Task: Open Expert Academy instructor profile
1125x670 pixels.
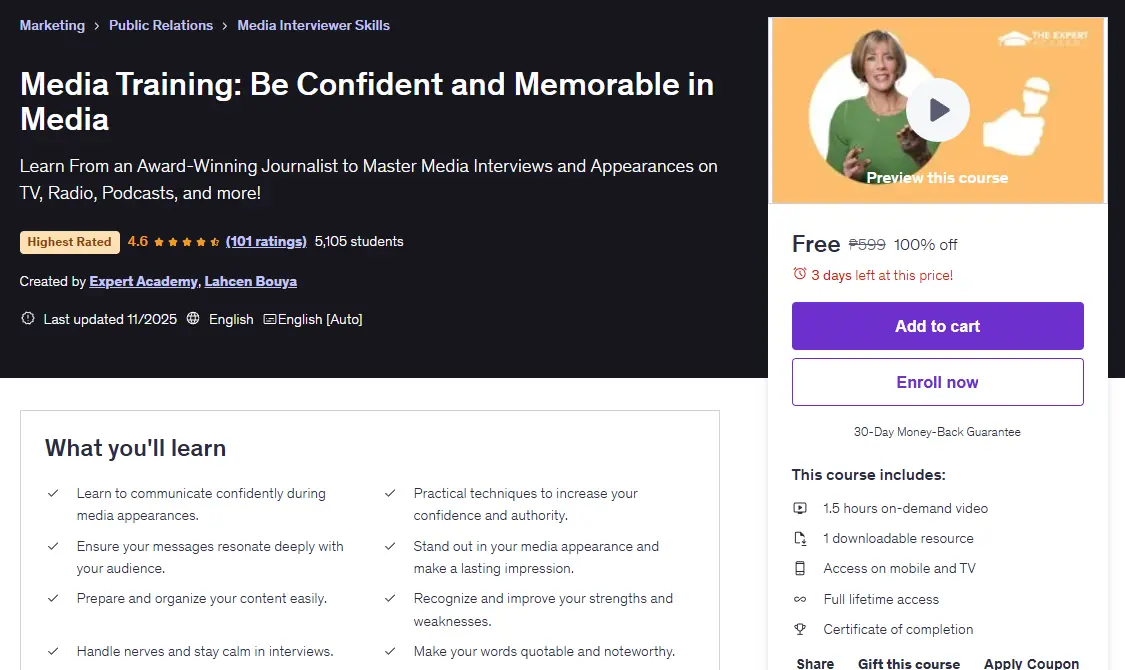Action: [x=143, y=281]
